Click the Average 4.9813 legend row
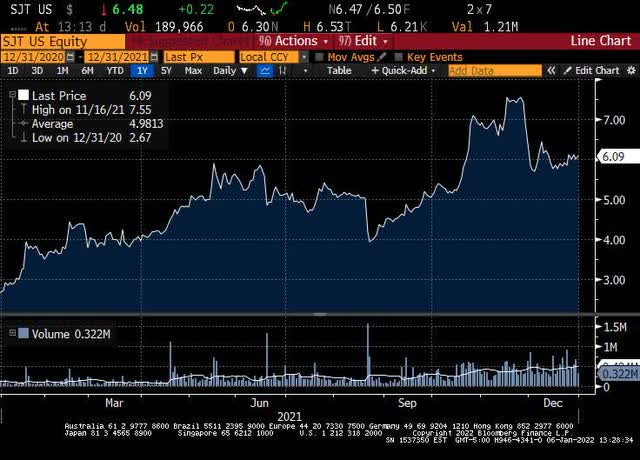This screenshot has height=460, width=640. 97,124
